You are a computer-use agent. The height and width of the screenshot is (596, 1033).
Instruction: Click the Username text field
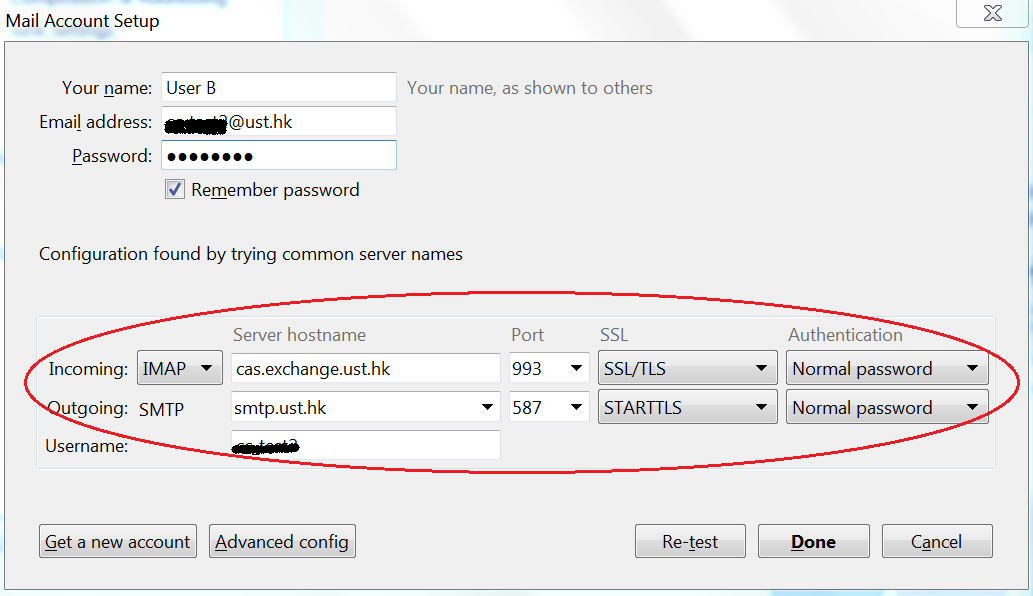point(365,446)
